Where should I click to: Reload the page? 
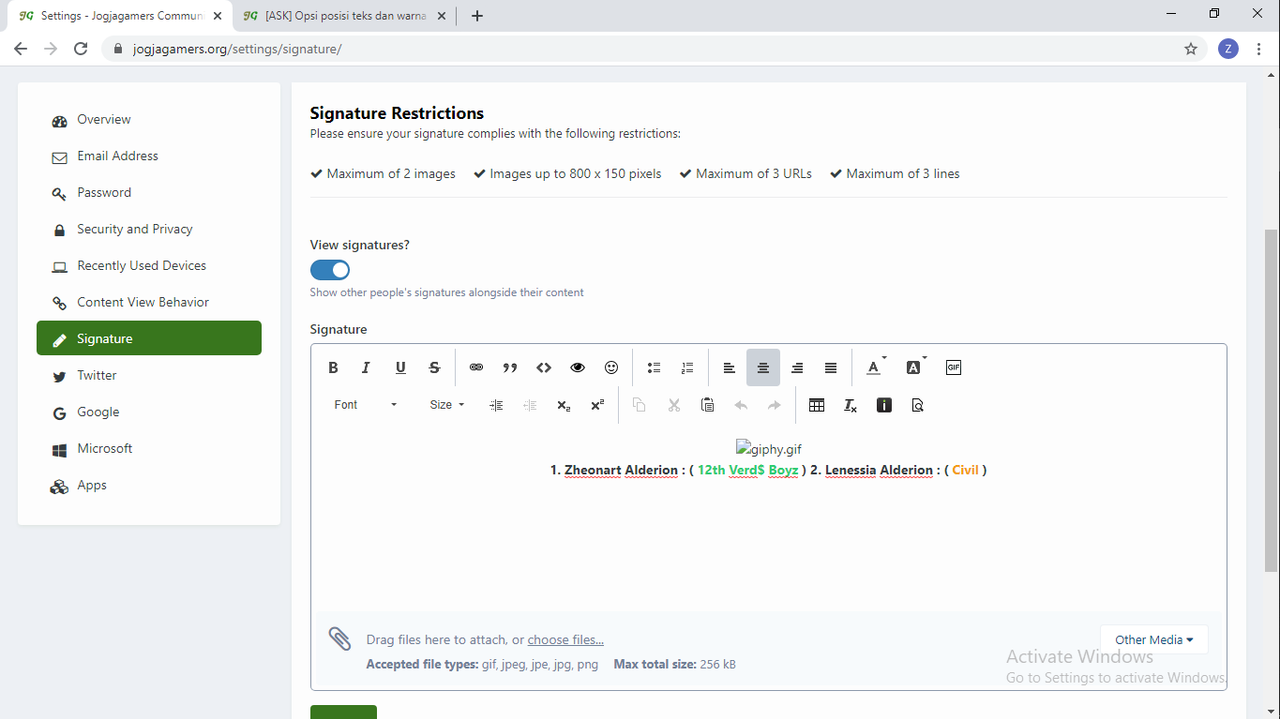tap(81, 48)
